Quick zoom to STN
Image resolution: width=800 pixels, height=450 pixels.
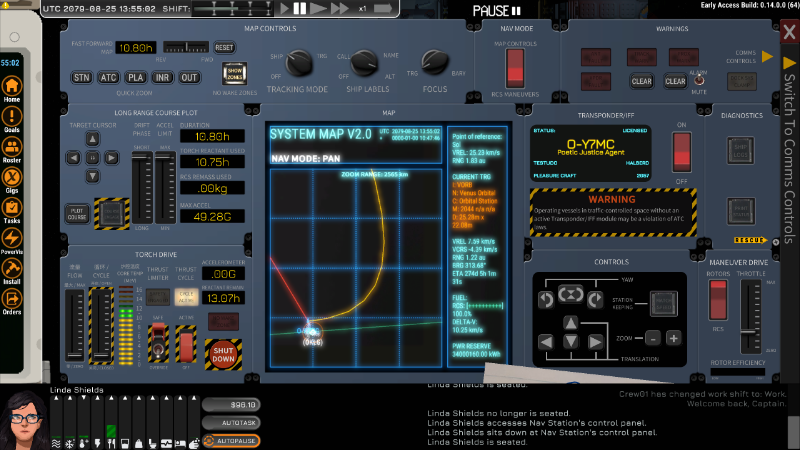pyautogui.click(x=82, y=78)
